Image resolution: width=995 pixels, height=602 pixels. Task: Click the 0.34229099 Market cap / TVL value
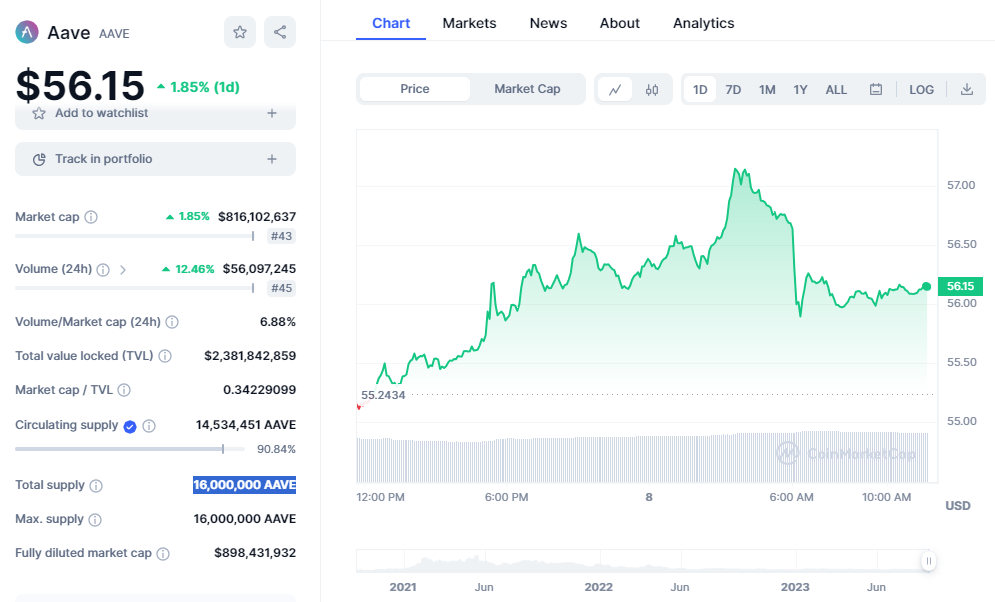(260, 389)
